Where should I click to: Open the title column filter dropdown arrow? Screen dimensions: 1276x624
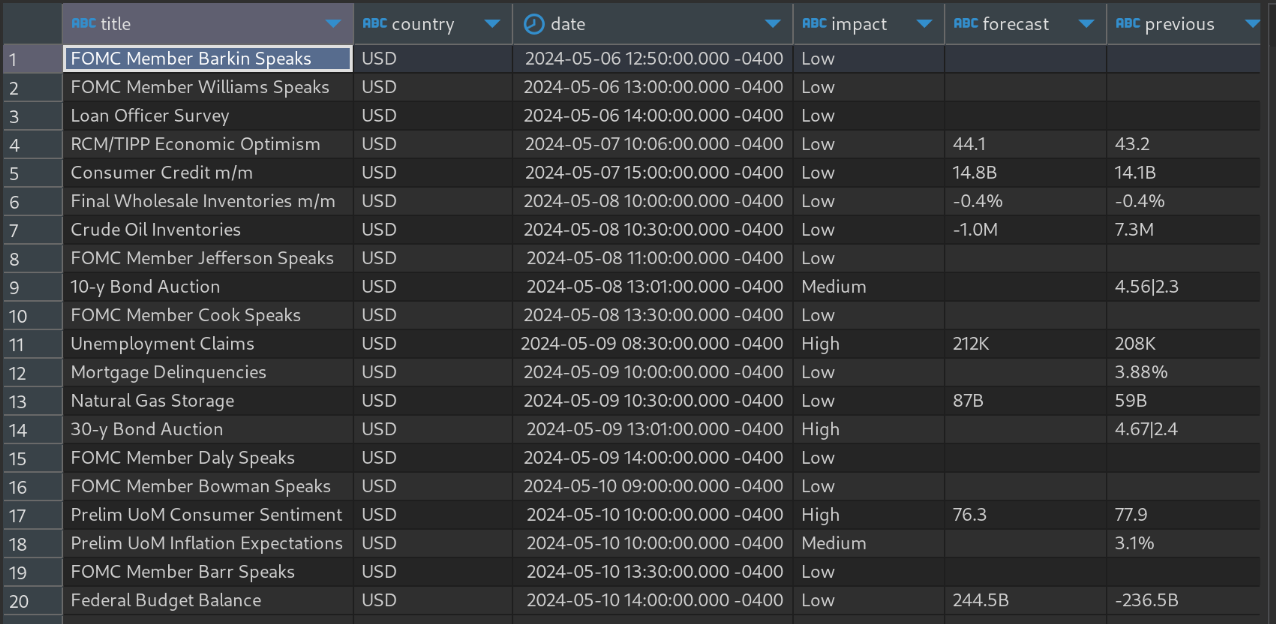[x=333, y=24]
